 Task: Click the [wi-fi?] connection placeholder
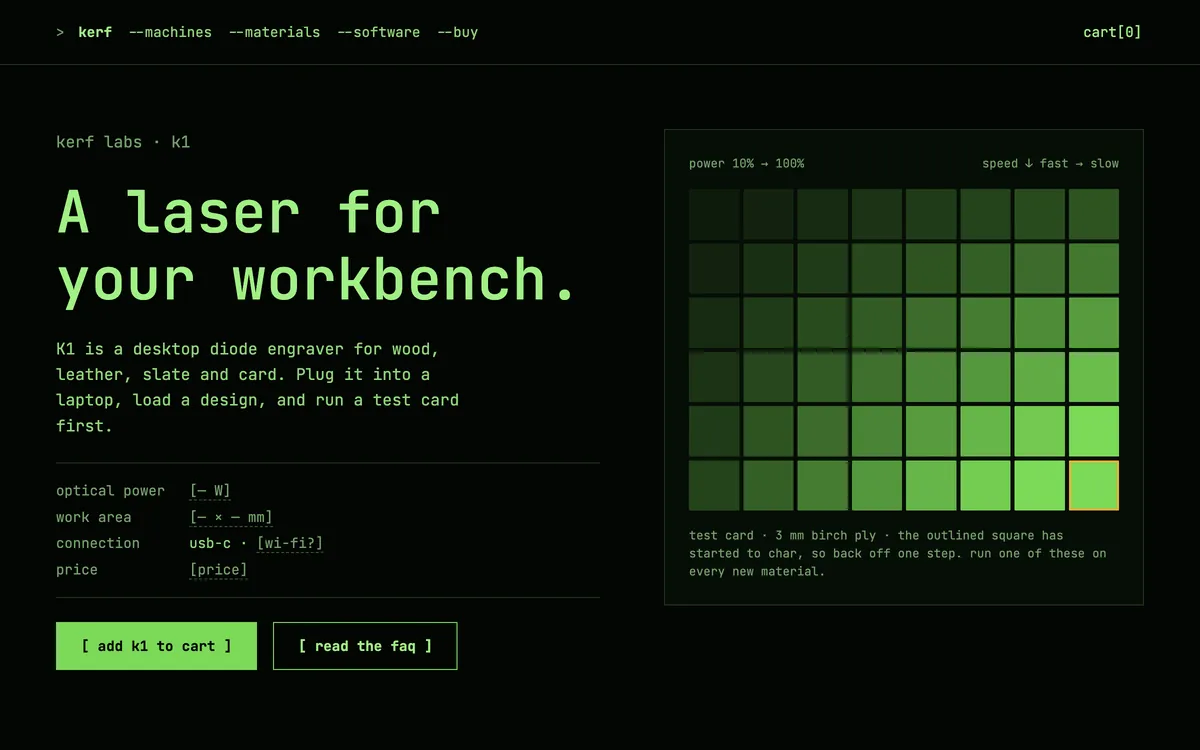click(x=290, y=543)
